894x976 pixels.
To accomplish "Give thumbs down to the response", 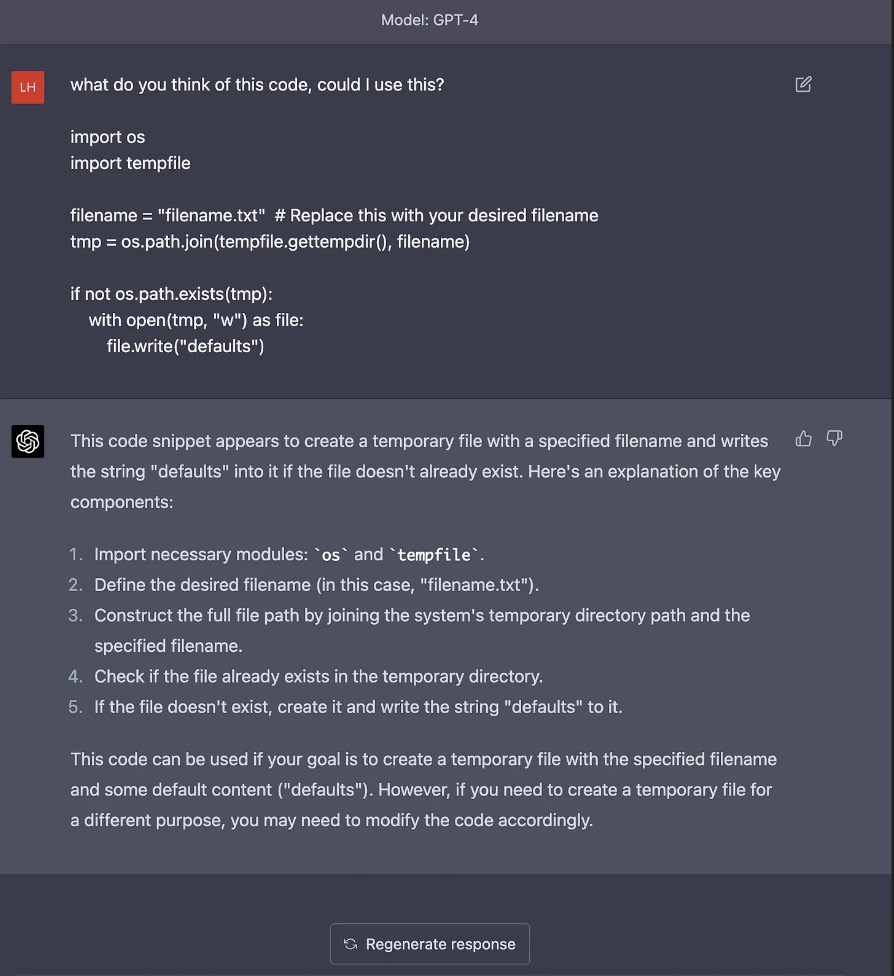I will [x=834, y=439].
